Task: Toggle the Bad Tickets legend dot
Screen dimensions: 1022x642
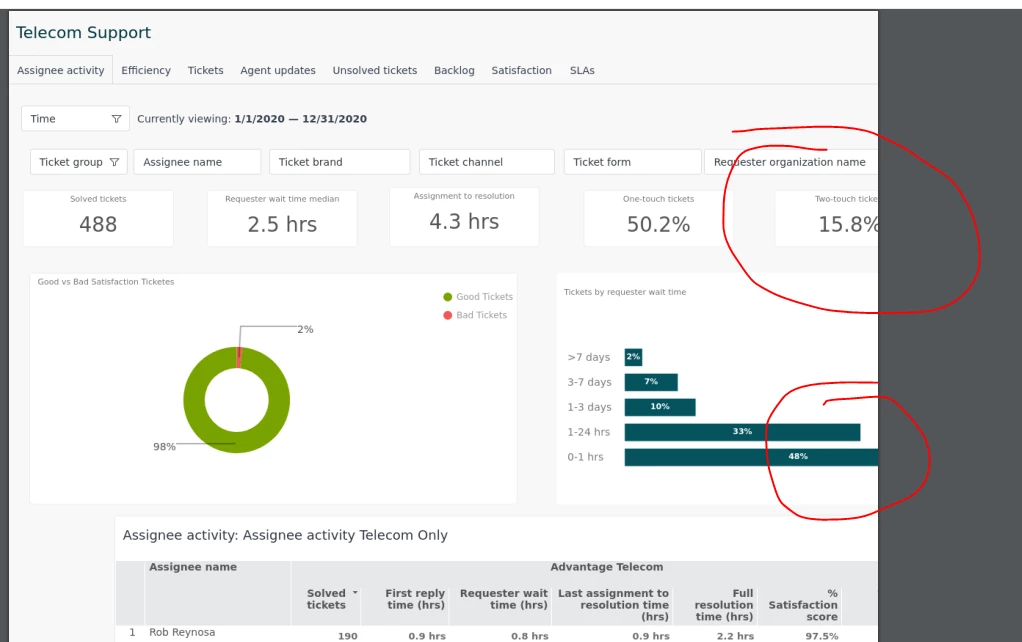Action: tap(448, 315)
